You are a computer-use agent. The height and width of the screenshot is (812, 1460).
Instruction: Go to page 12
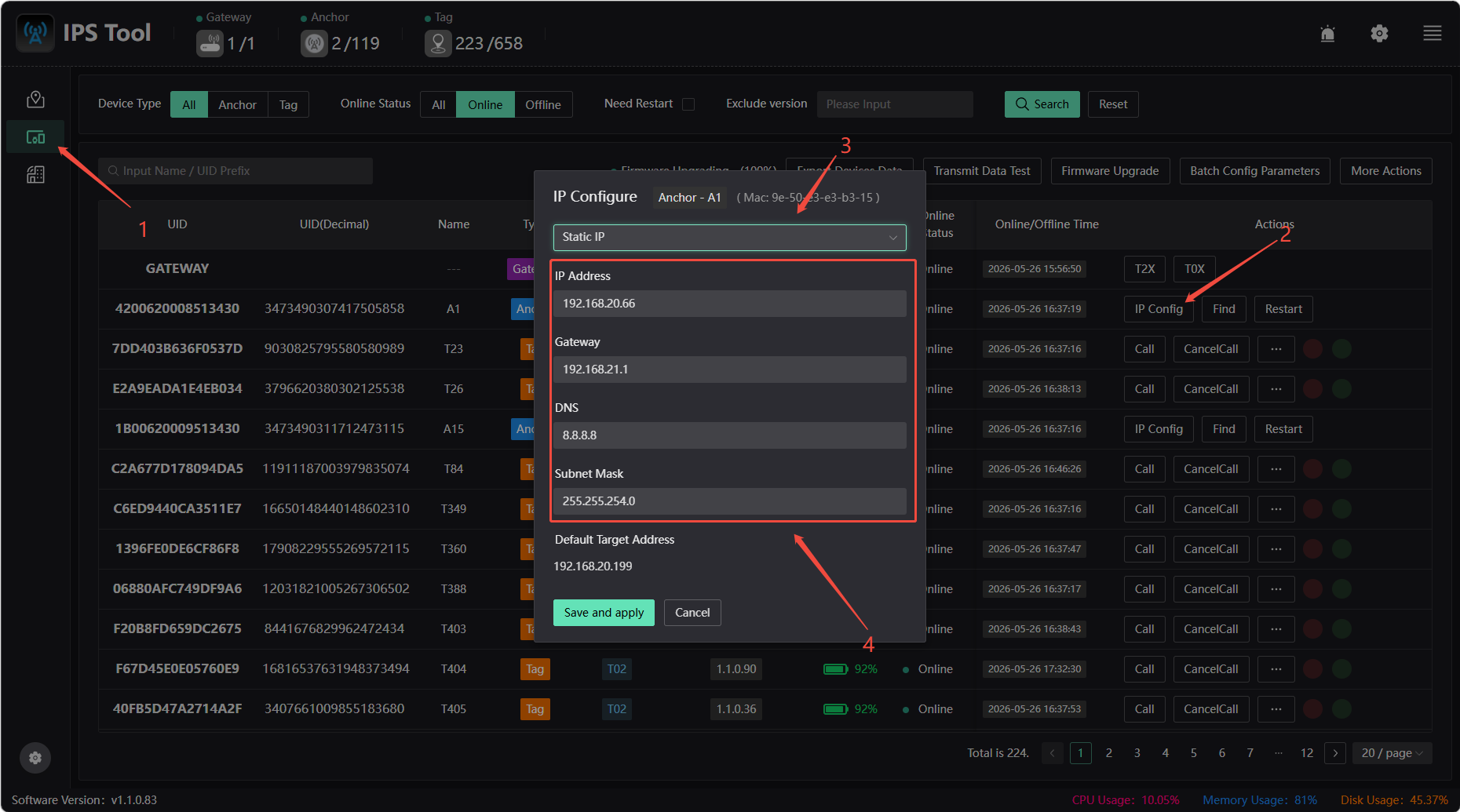pyautogui.click(x=1306, y=752)
